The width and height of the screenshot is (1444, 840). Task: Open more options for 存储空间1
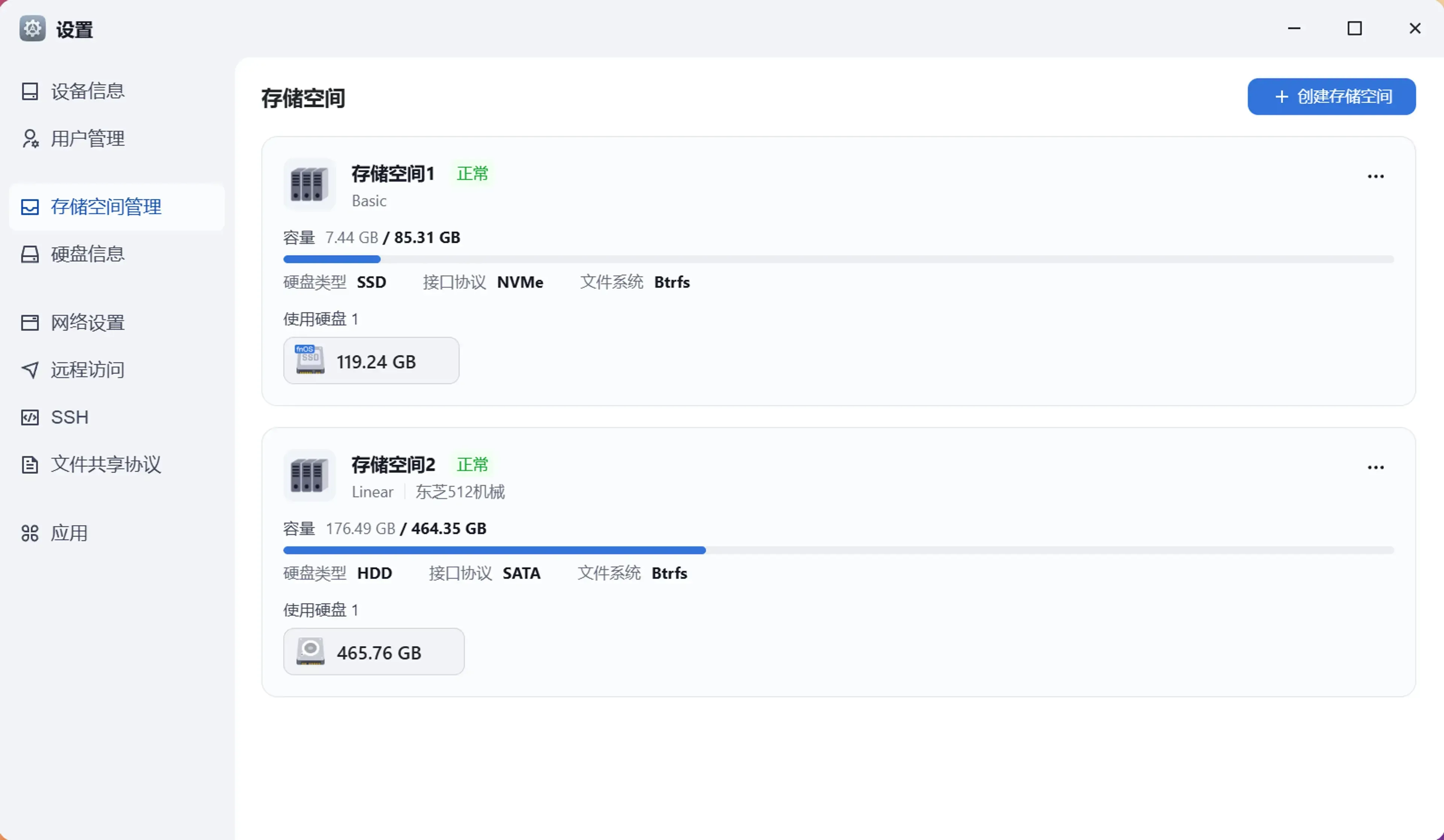1375,176
